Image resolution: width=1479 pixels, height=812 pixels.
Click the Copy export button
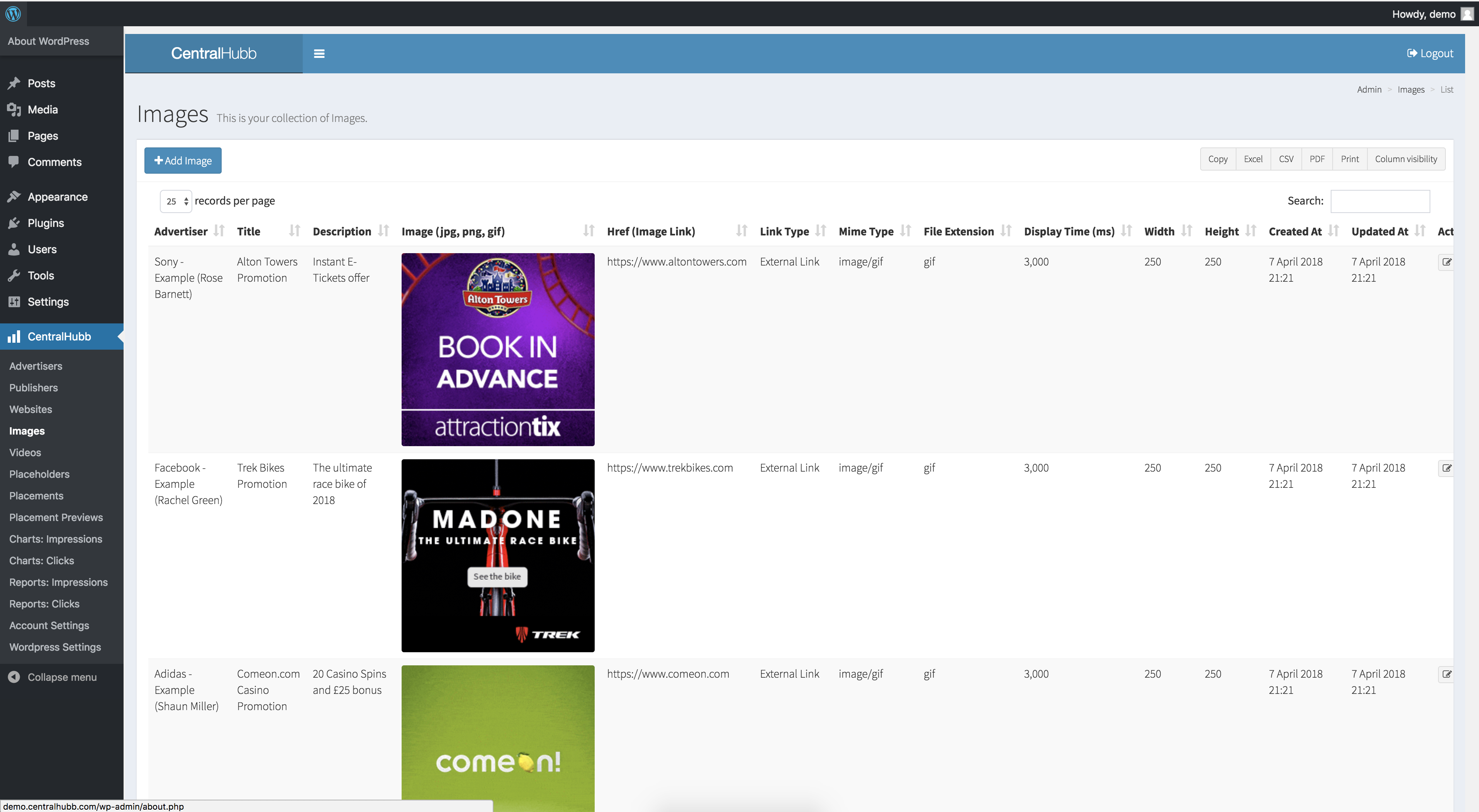tap(1218, 159)
